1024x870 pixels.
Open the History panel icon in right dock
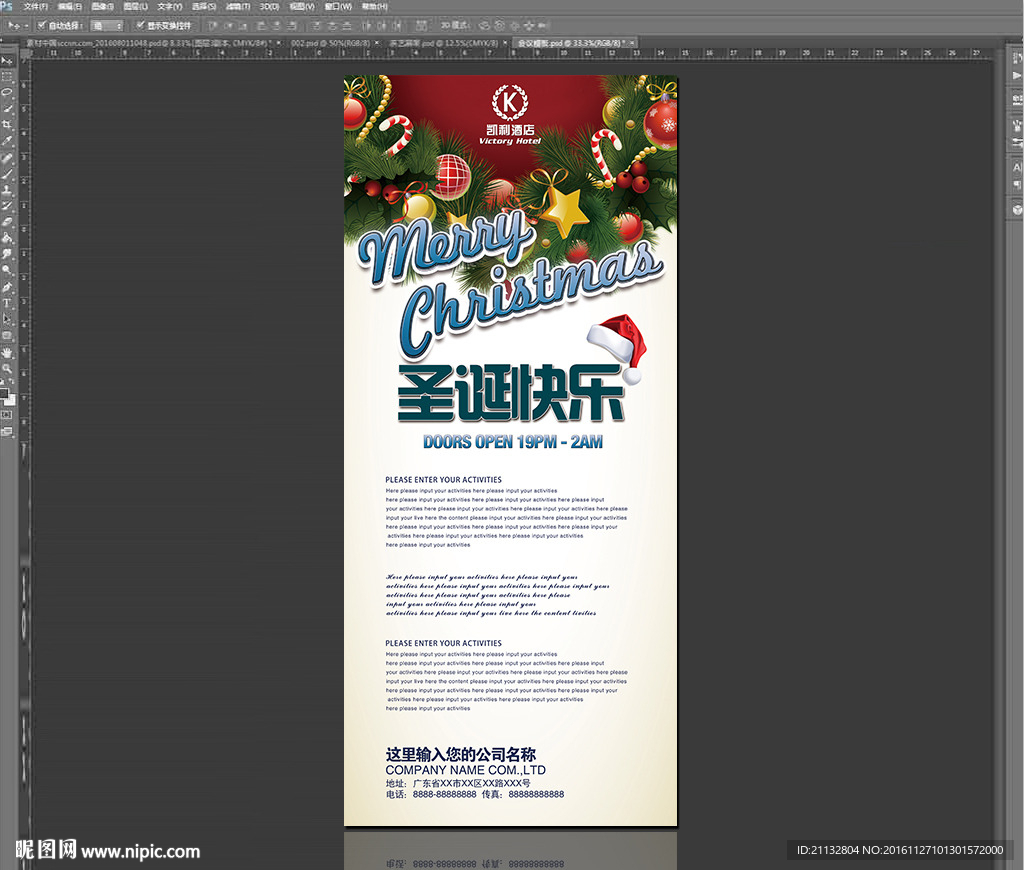point(1017,58)
